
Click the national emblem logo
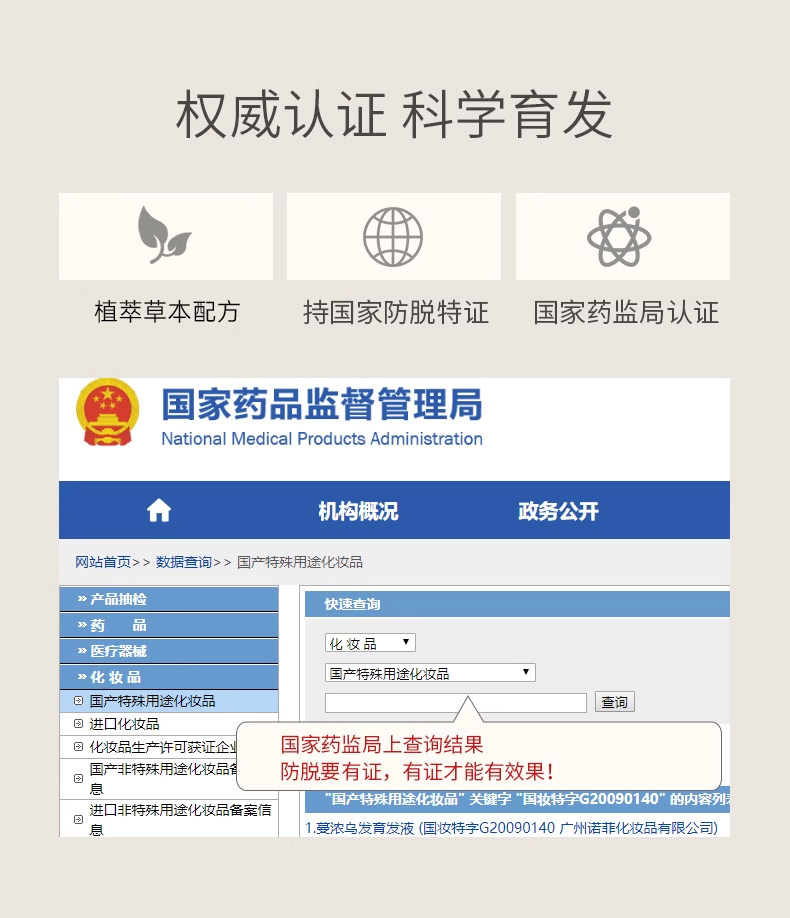coord(107,412)
